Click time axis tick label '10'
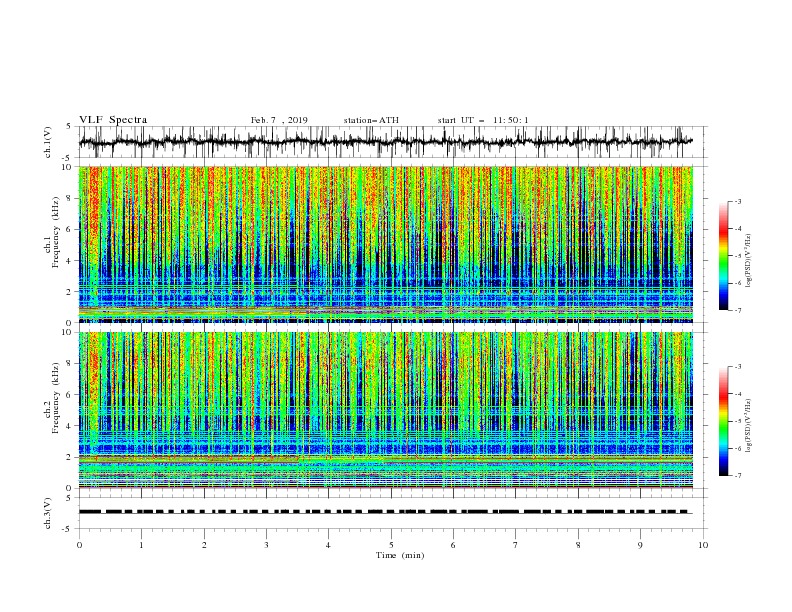The height and width of the screenshot is (612, 792). pyautogui.click(x=703, y=545)
